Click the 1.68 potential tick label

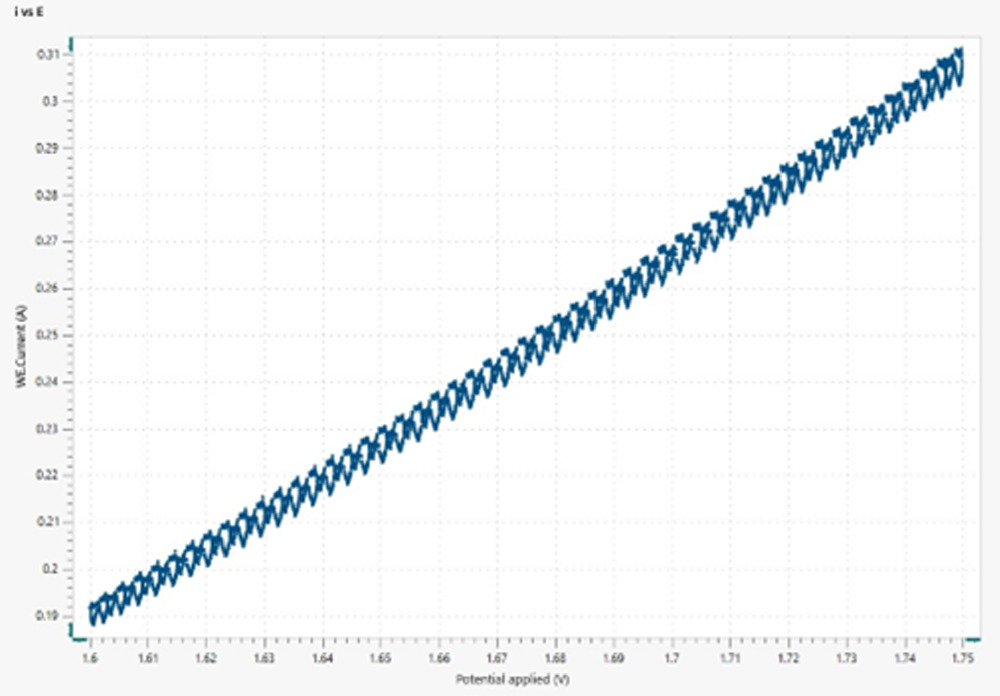(x=555, y=660)
